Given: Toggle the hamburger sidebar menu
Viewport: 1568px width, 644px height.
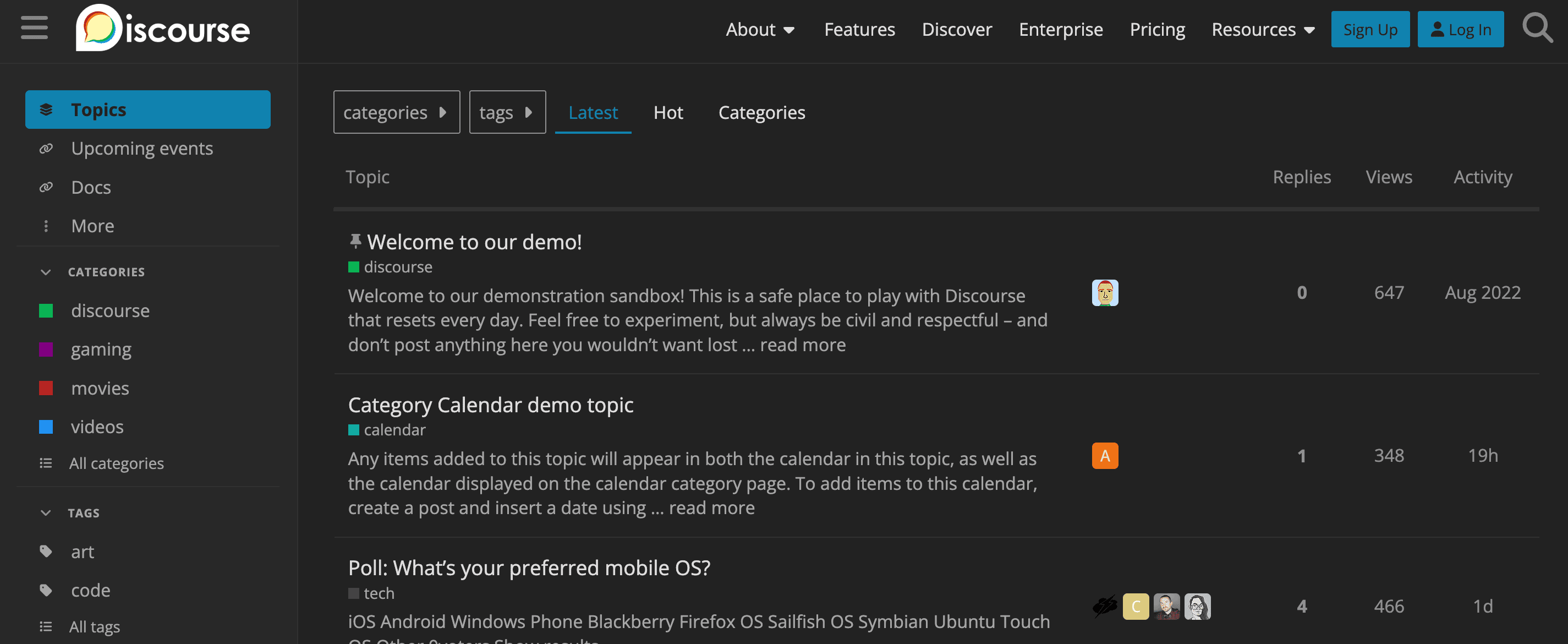Looking at the screenshot, I should pos(34,28).
